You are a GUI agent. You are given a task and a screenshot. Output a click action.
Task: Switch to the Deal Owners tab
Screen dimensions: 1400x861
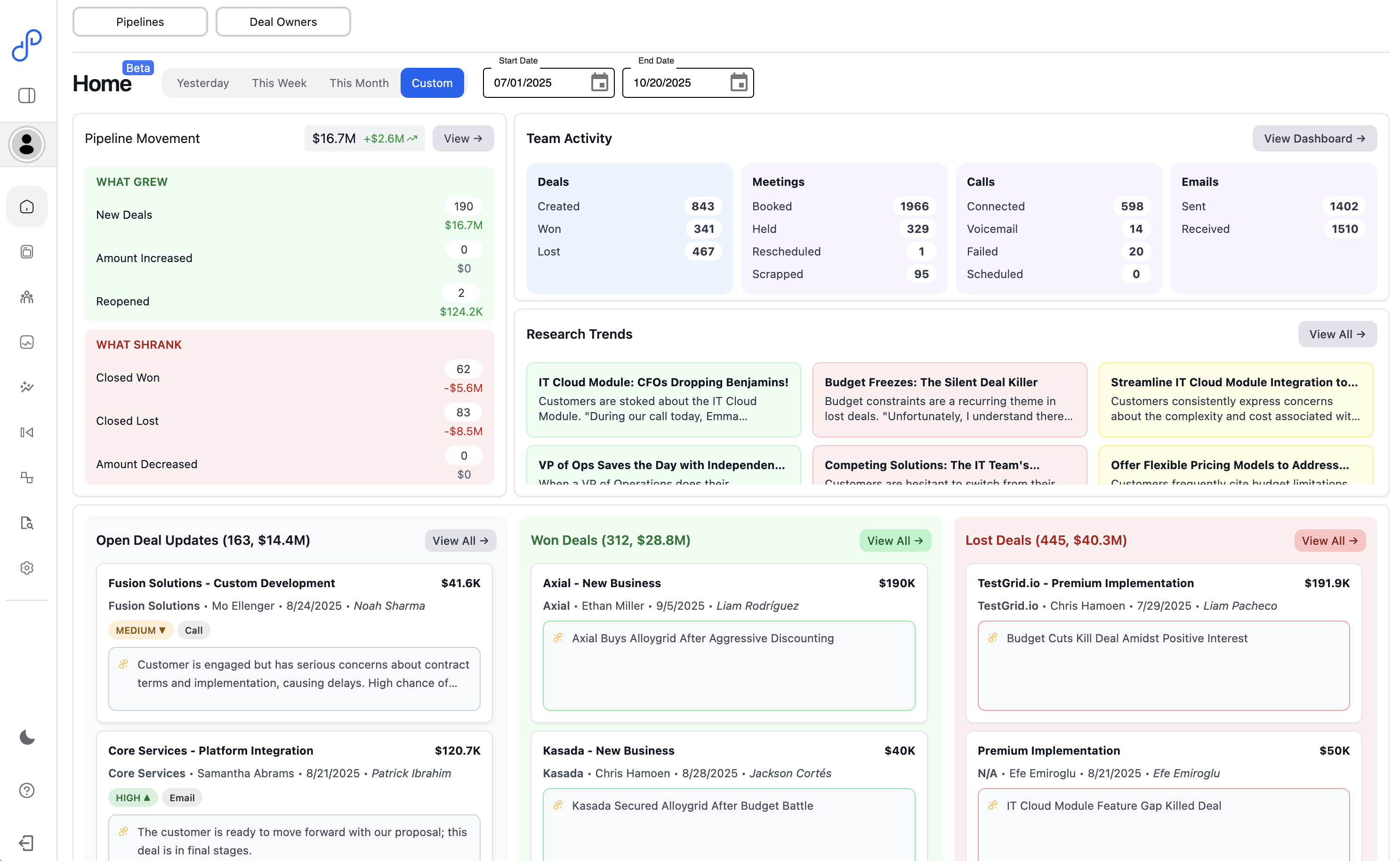click(x=282, y=22)
